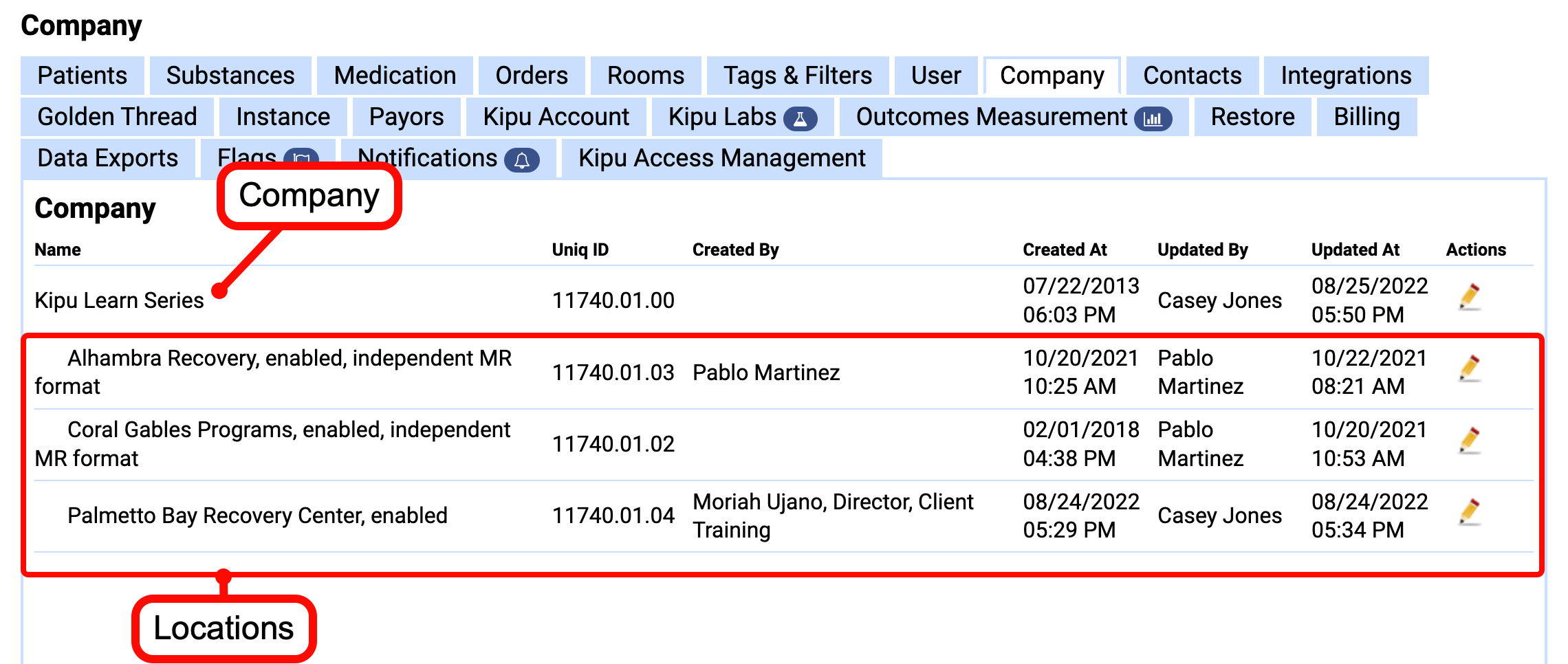Switch to the Substances tab

230,76
